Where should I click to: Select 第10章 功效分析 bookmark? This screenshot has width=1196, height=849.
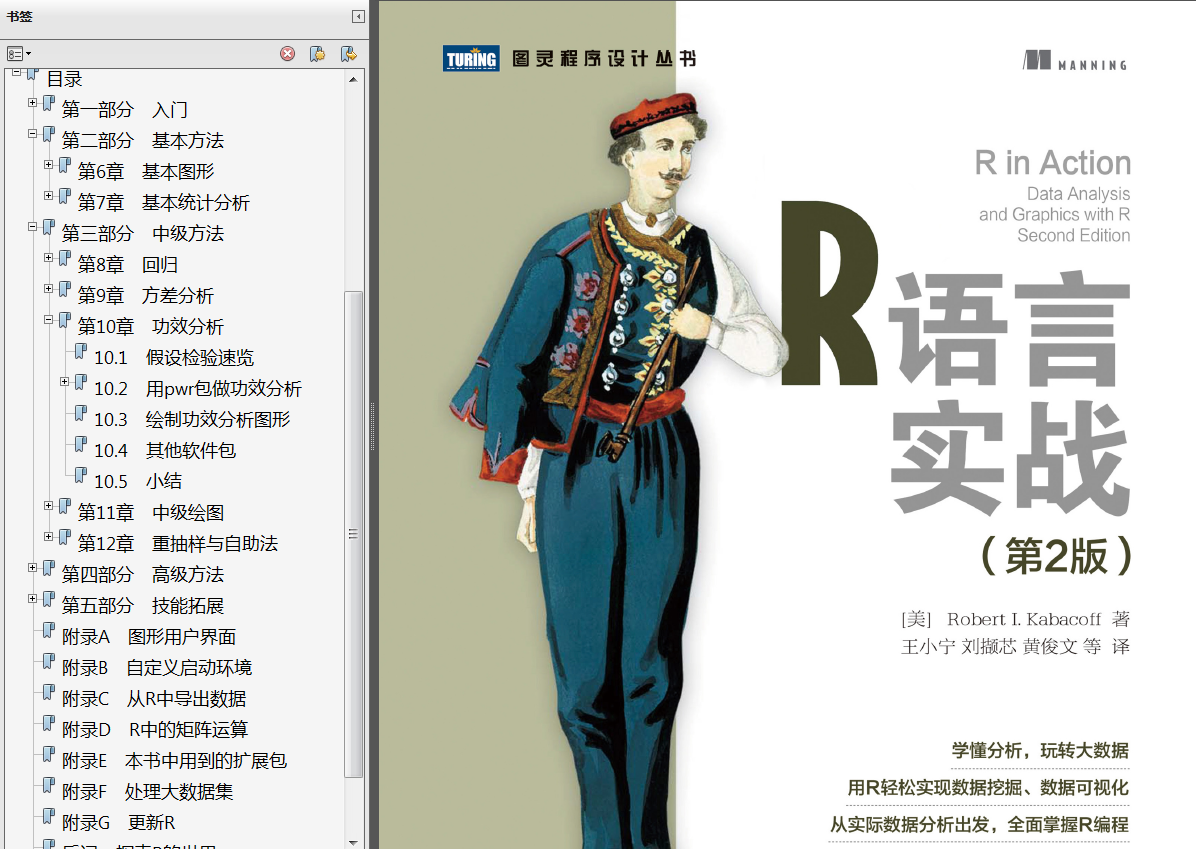point(150,326)
